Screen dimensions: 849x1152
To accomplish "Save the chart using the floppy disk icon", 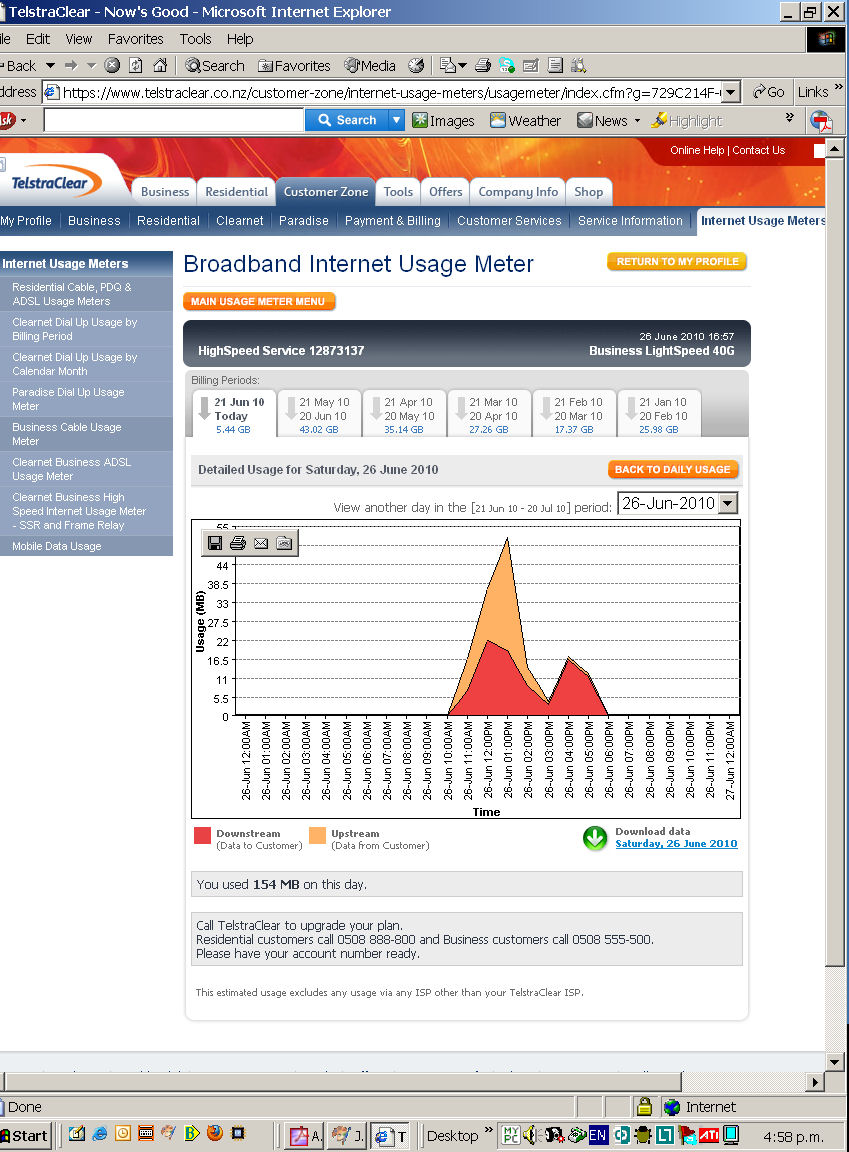I will pos(215,543).
